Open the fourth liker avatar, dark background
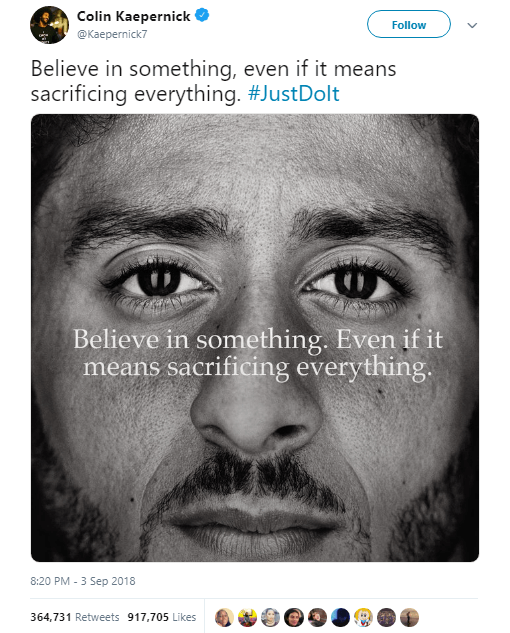 (294, 617)
